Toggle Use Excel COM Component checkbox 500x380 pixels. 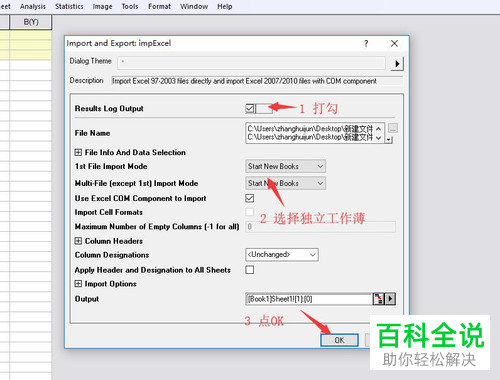tap(250, 198)
